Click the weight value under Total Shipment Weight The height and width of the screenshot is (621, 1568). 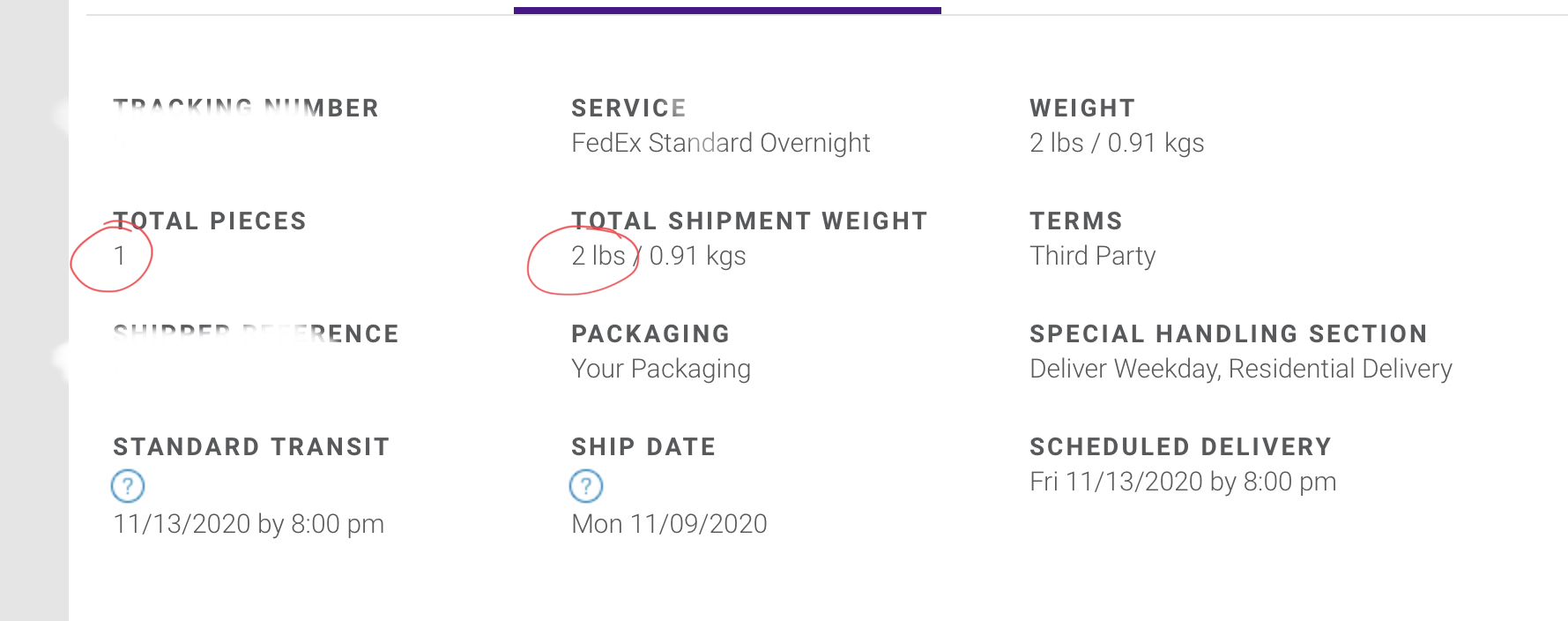[x=658, y=256]
